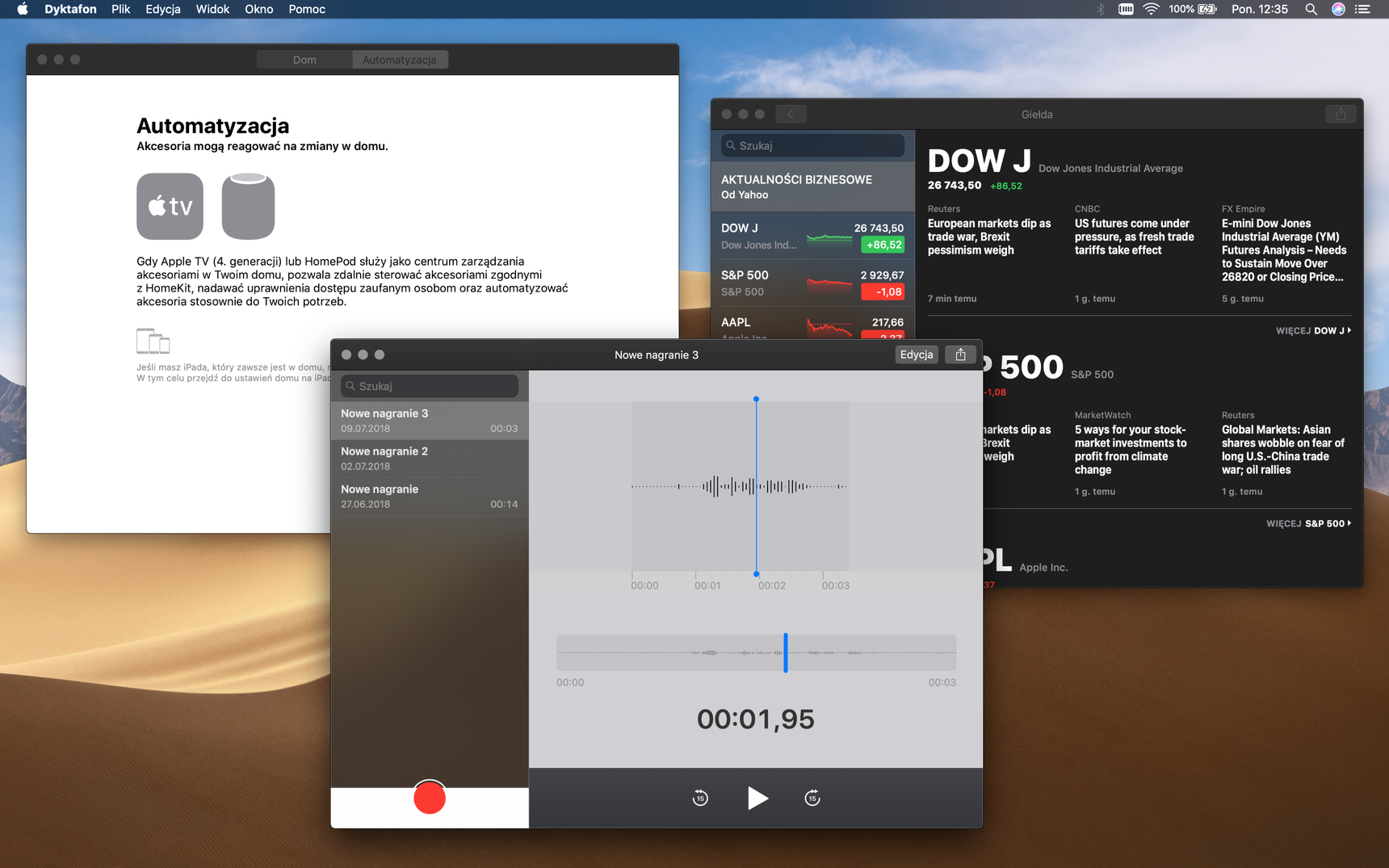Viewport: 1389px width, 868px height.
Task: Skip forward 15 seconds
Action: [812, 798]
